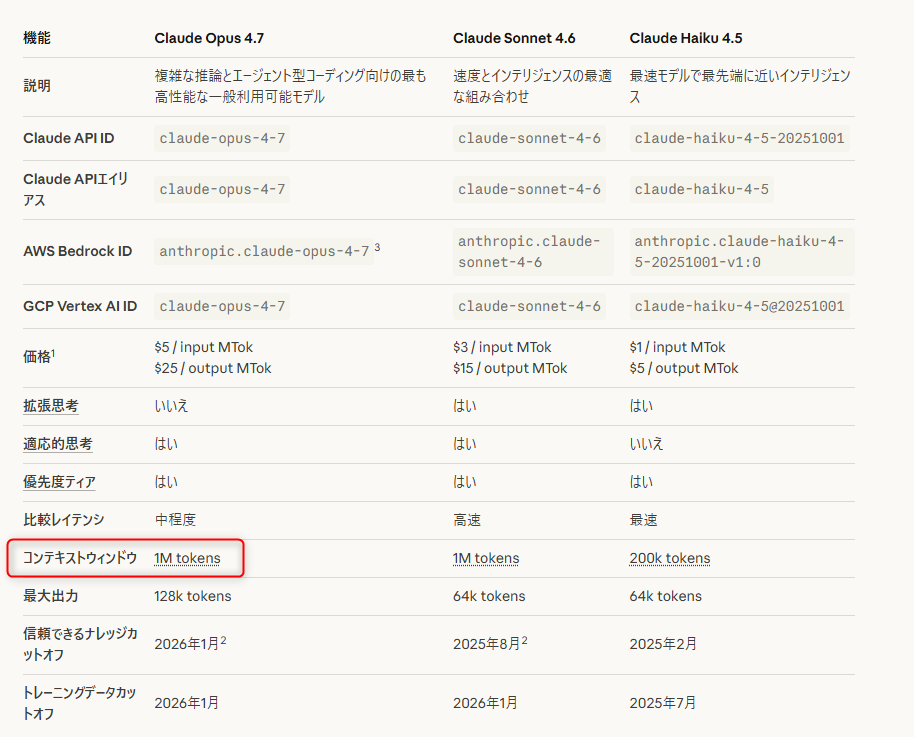
Task: Click the claude-sonnet-4-6 code in GCP Vertex AI row
Action: (529, 306)
